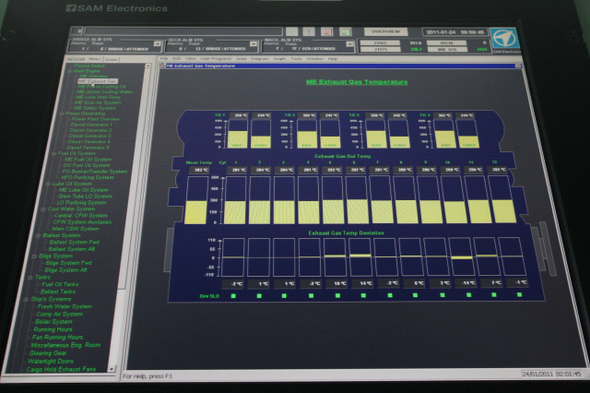
Task: Click the tree panel scrollbar down arrow
Action: click(111, 369)
